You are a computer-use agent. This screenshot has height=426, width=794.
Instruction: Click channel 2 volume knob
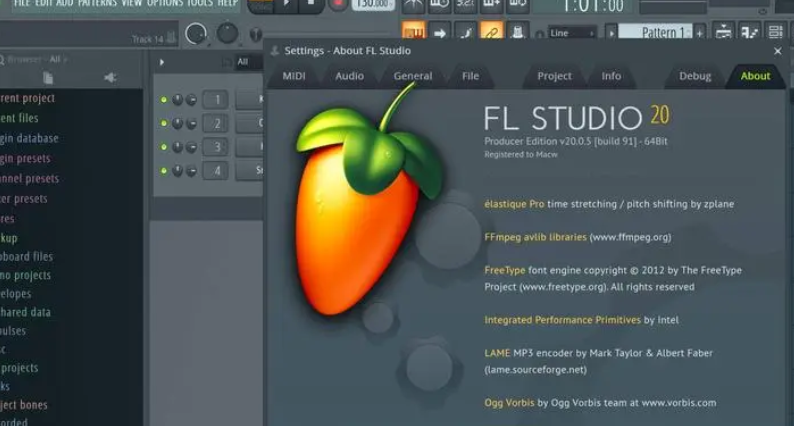point(191,123)
